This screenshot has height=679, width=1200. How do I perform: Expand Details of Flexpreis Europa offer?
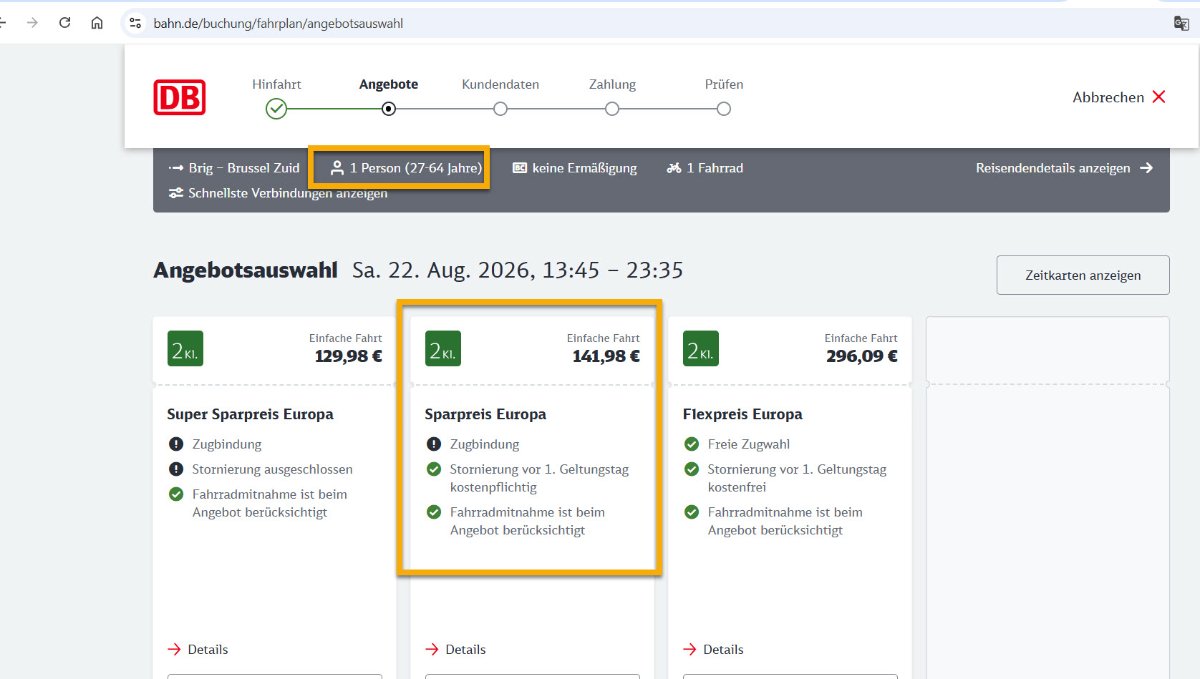[x=714, y=649]
